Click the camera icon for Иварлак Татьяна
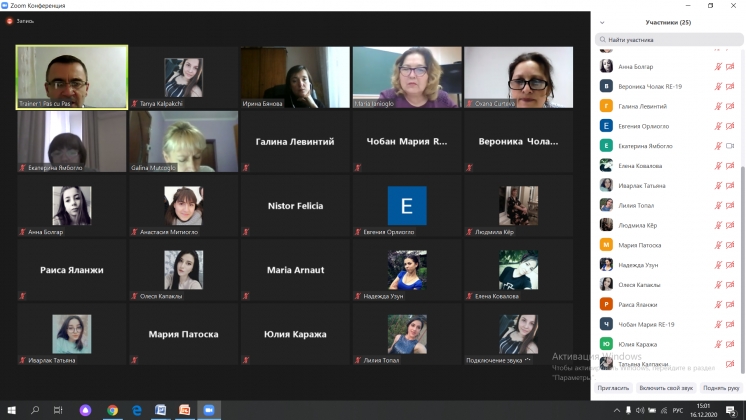This screenshot has width=746, height=420. 730,186
